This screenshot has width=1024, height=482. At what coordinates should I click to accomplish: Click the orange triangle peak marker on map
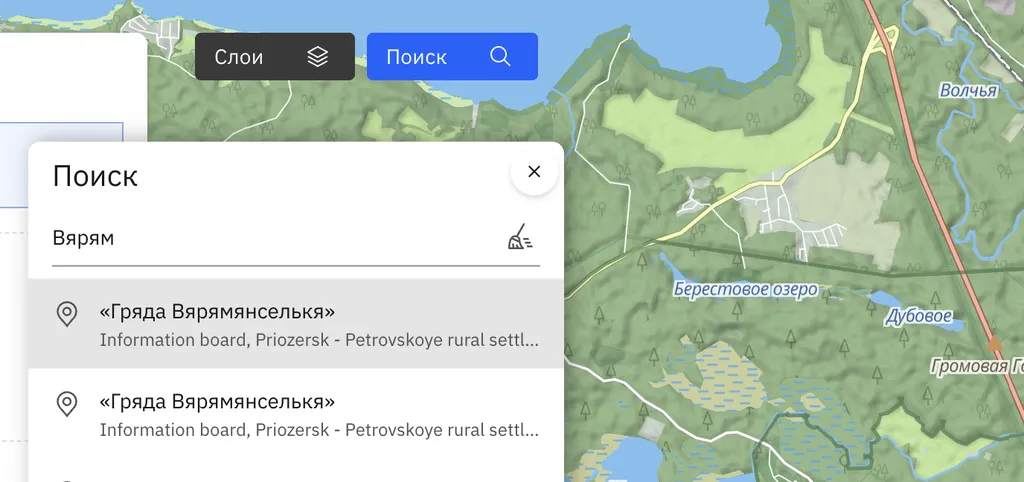[x=994, y=343]
